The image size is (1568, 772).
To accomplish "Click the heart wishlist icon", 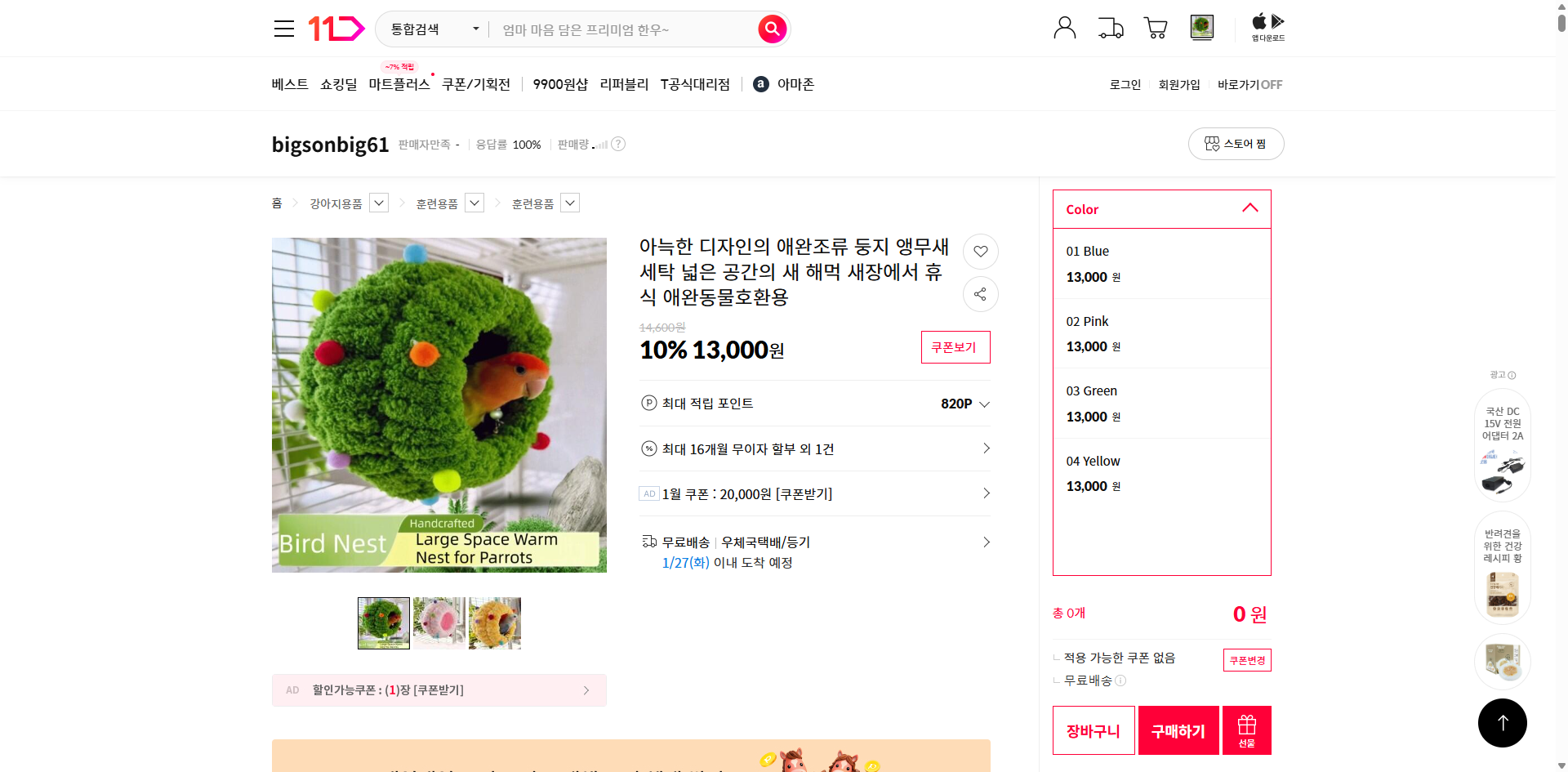I will point(980,252).
